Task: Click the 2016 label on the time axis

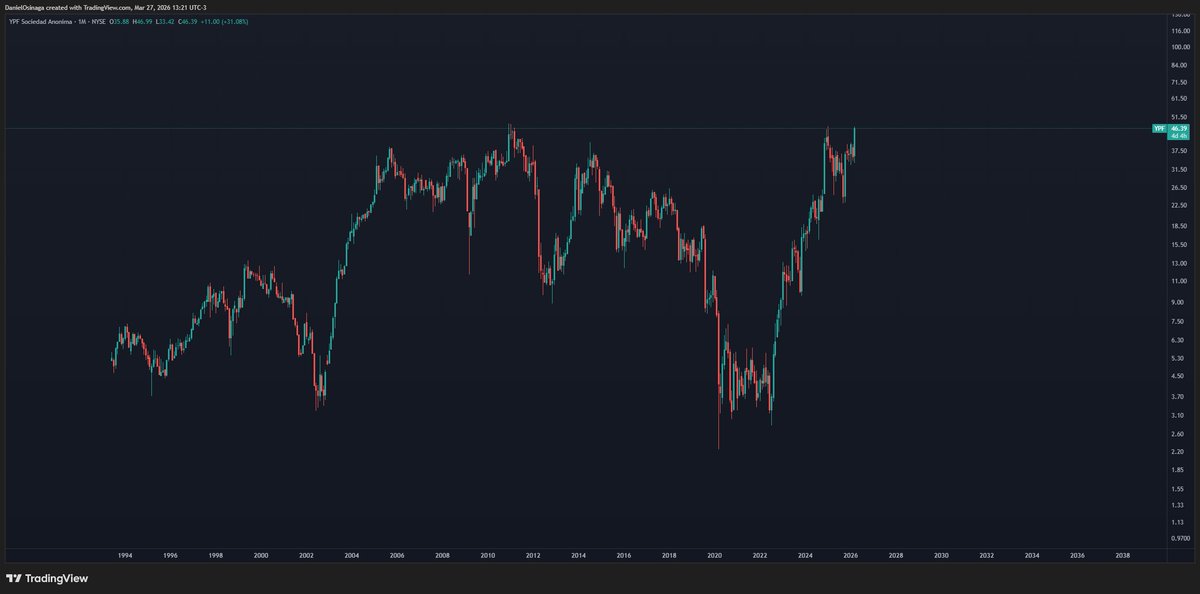Action: [623, 555]
